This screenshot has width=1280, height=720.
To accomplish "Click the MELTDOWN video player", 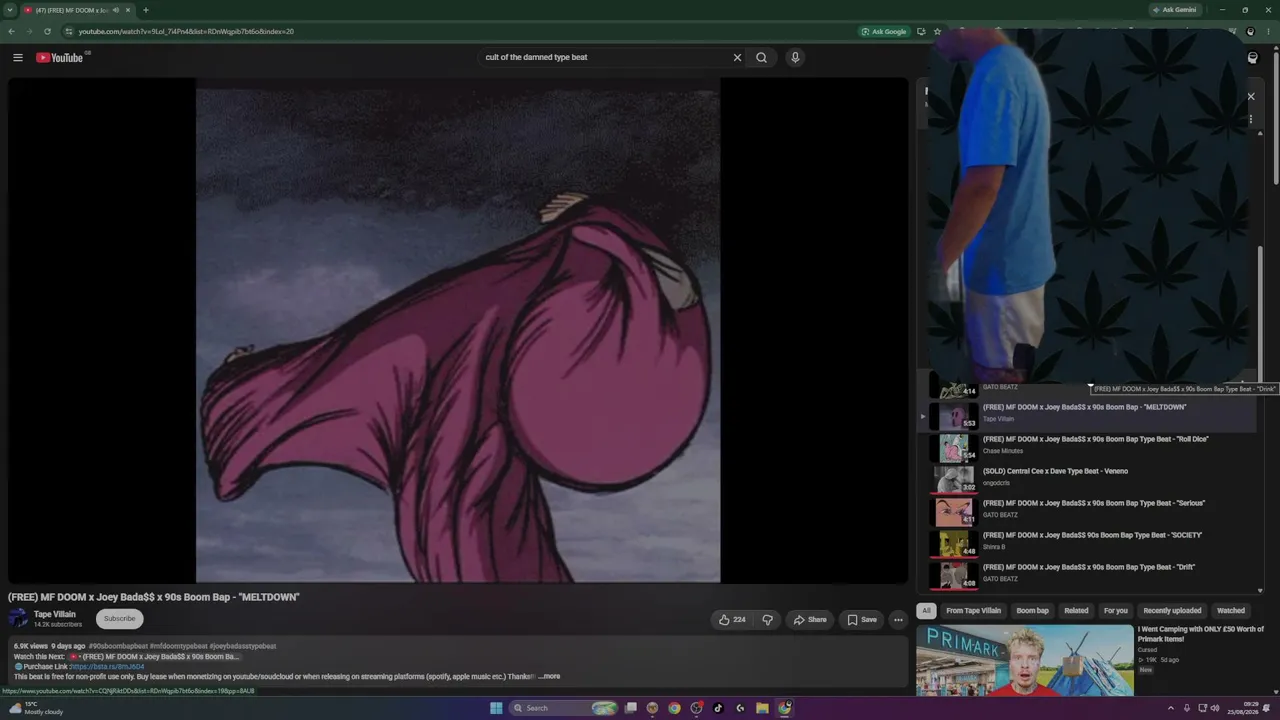I will click(x=458, y=331).
